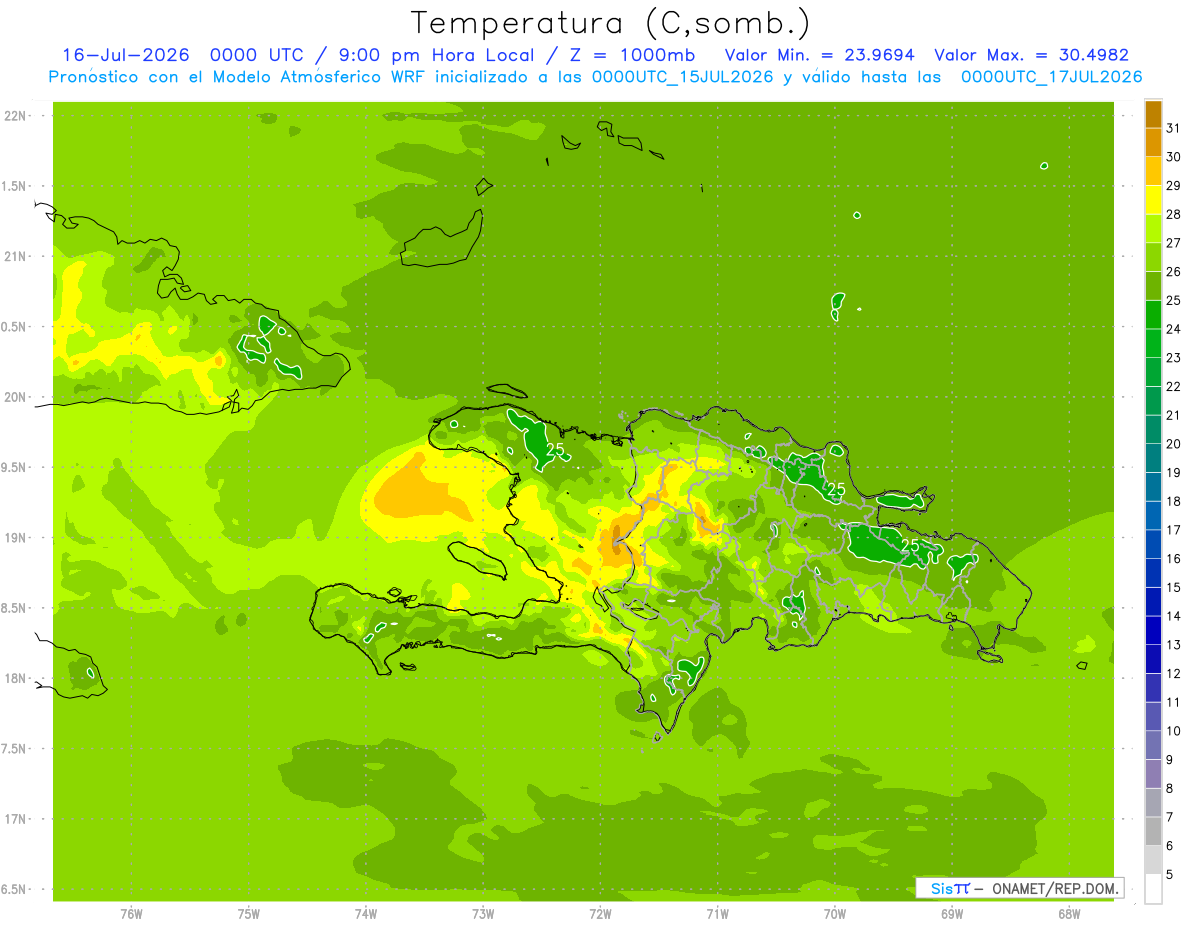Pick the orange swatch between 30 and 31
1200x927 pixels.
point(1153,143)
